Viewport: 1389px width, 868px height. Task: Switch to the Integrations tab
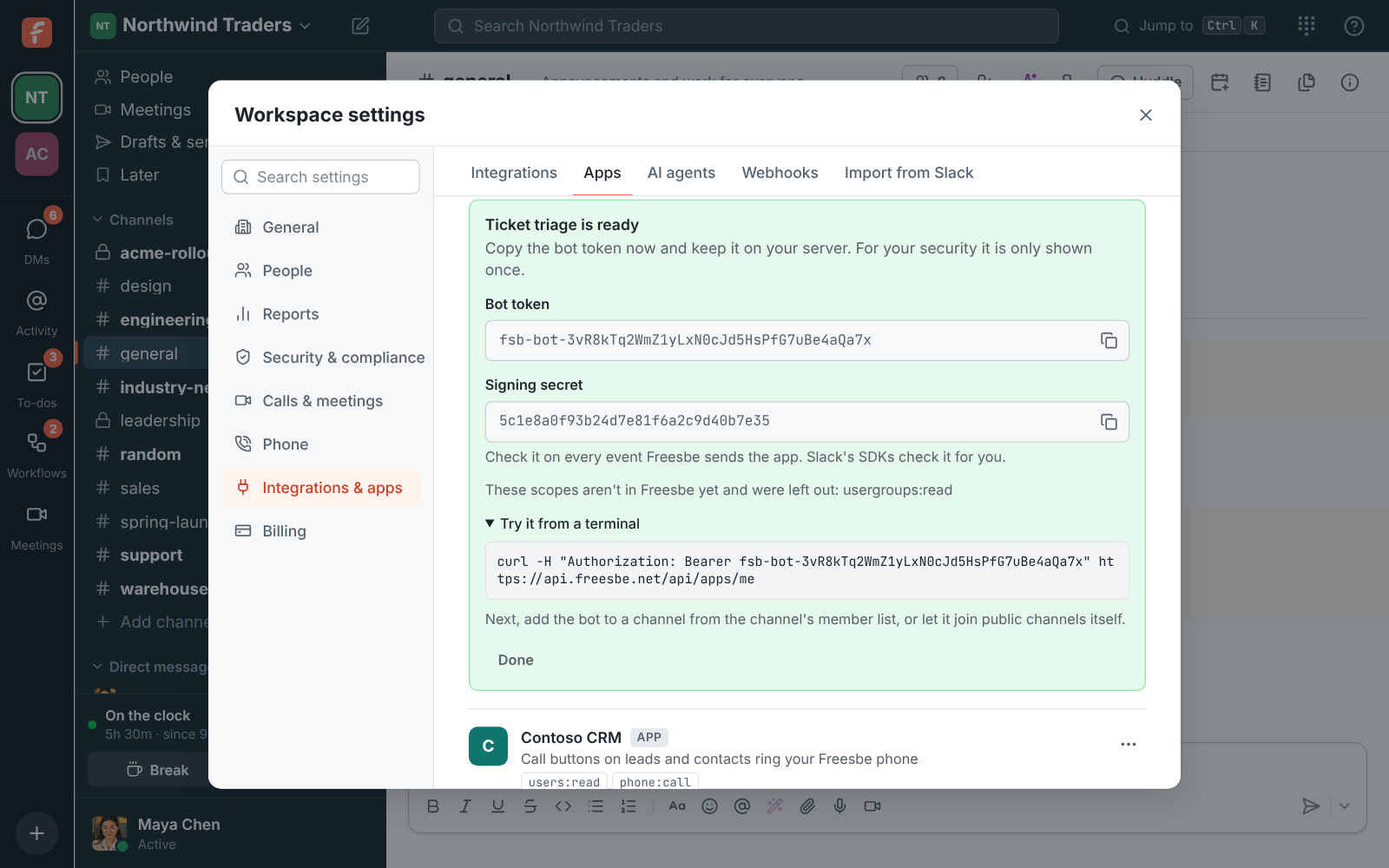[514, 173]
